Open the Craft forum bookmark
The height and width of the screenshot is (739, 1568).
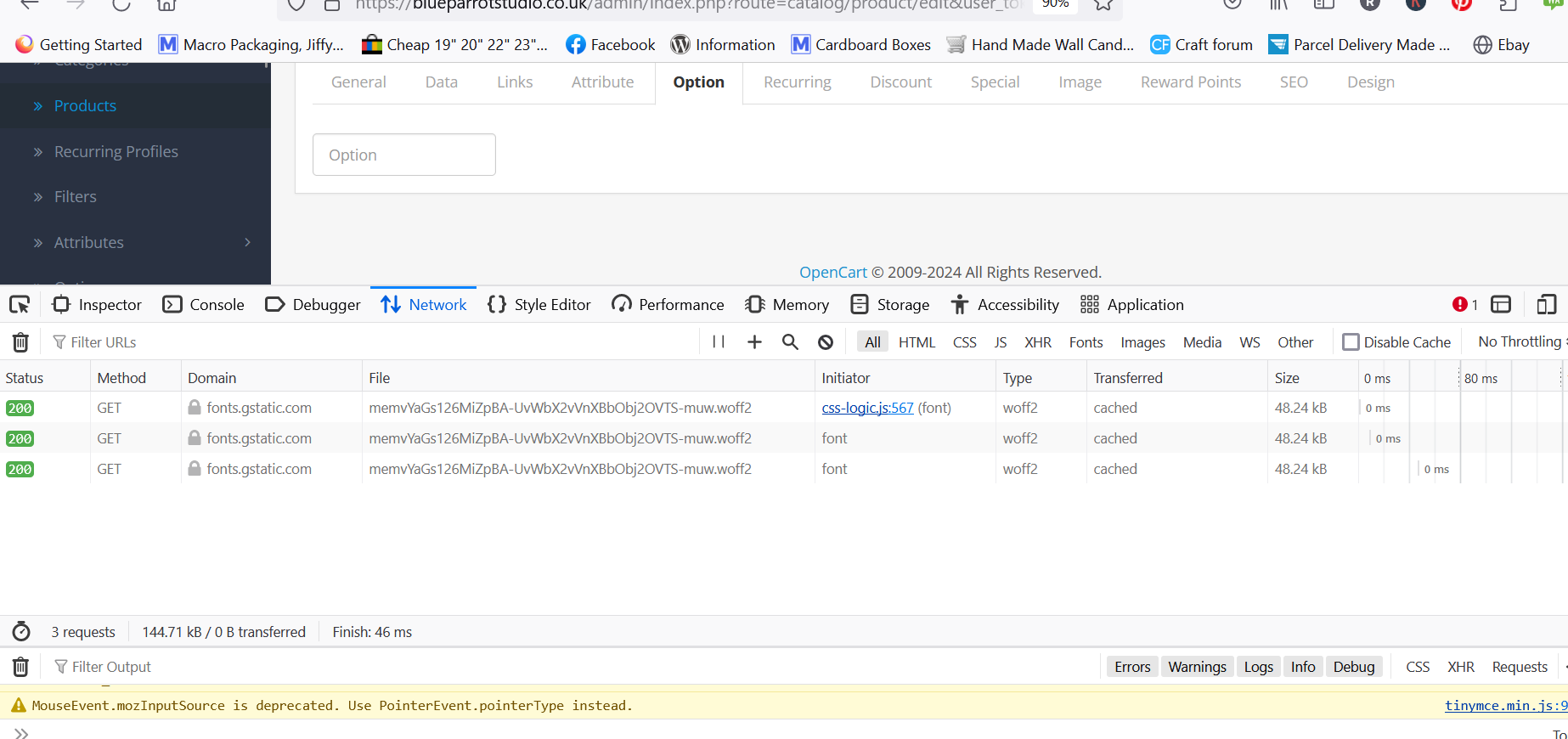(x=1201, y=44)
